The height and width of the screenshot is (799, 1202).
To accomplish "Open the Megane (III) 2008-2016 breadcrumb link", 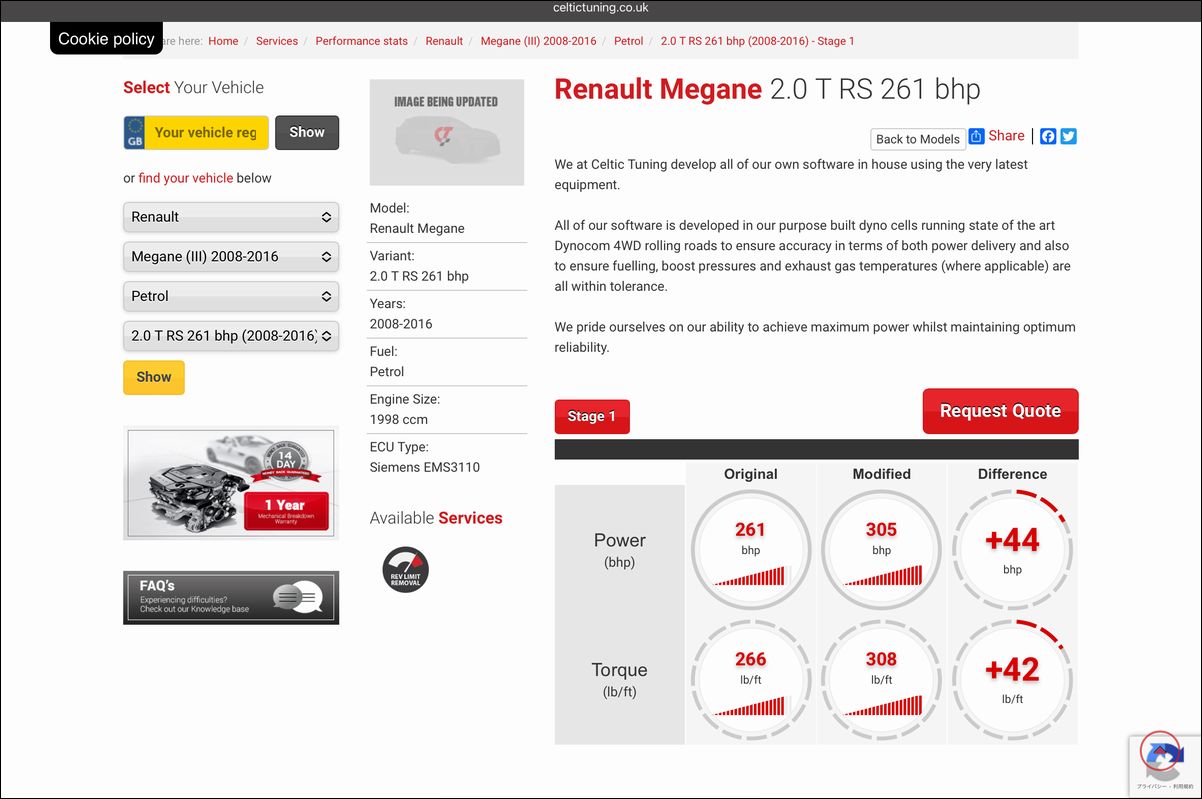I will [538, 41].
